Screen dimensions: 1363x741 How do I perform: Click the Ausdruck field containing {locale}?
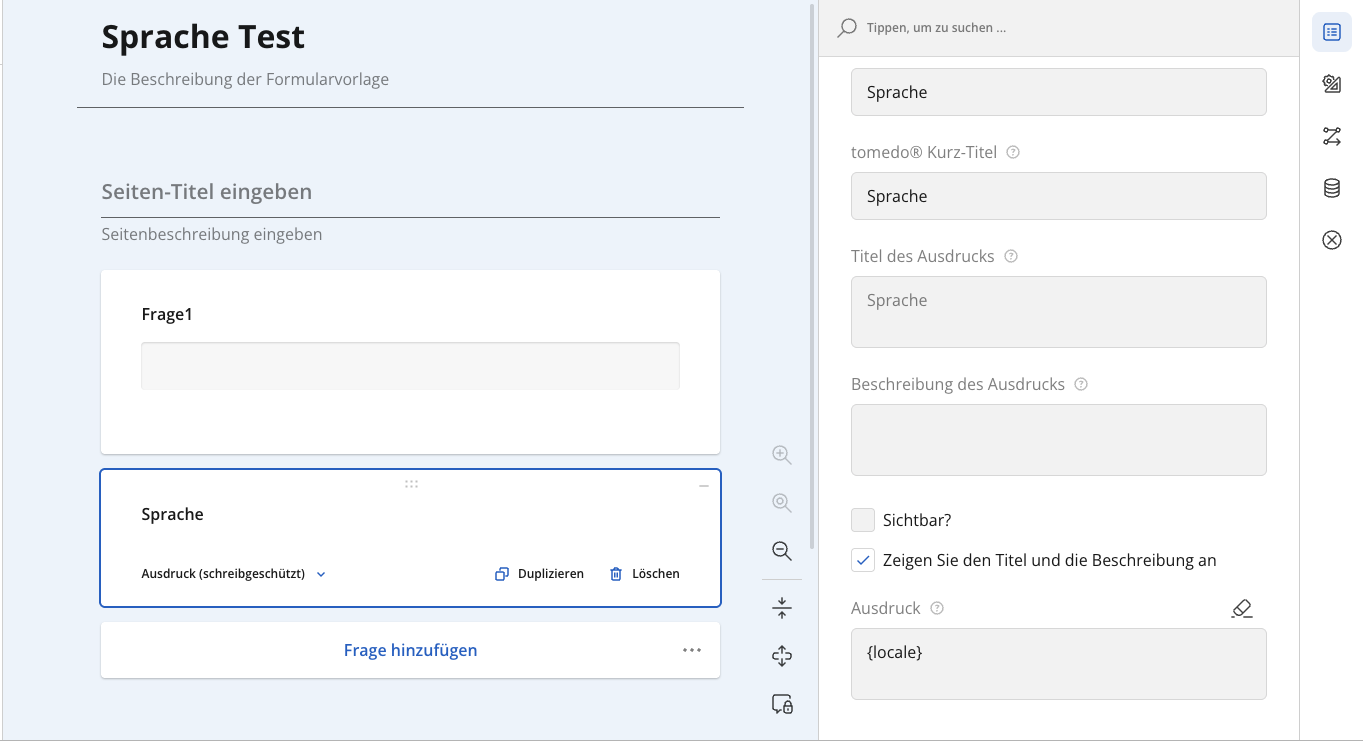(x=1059, y=664)
